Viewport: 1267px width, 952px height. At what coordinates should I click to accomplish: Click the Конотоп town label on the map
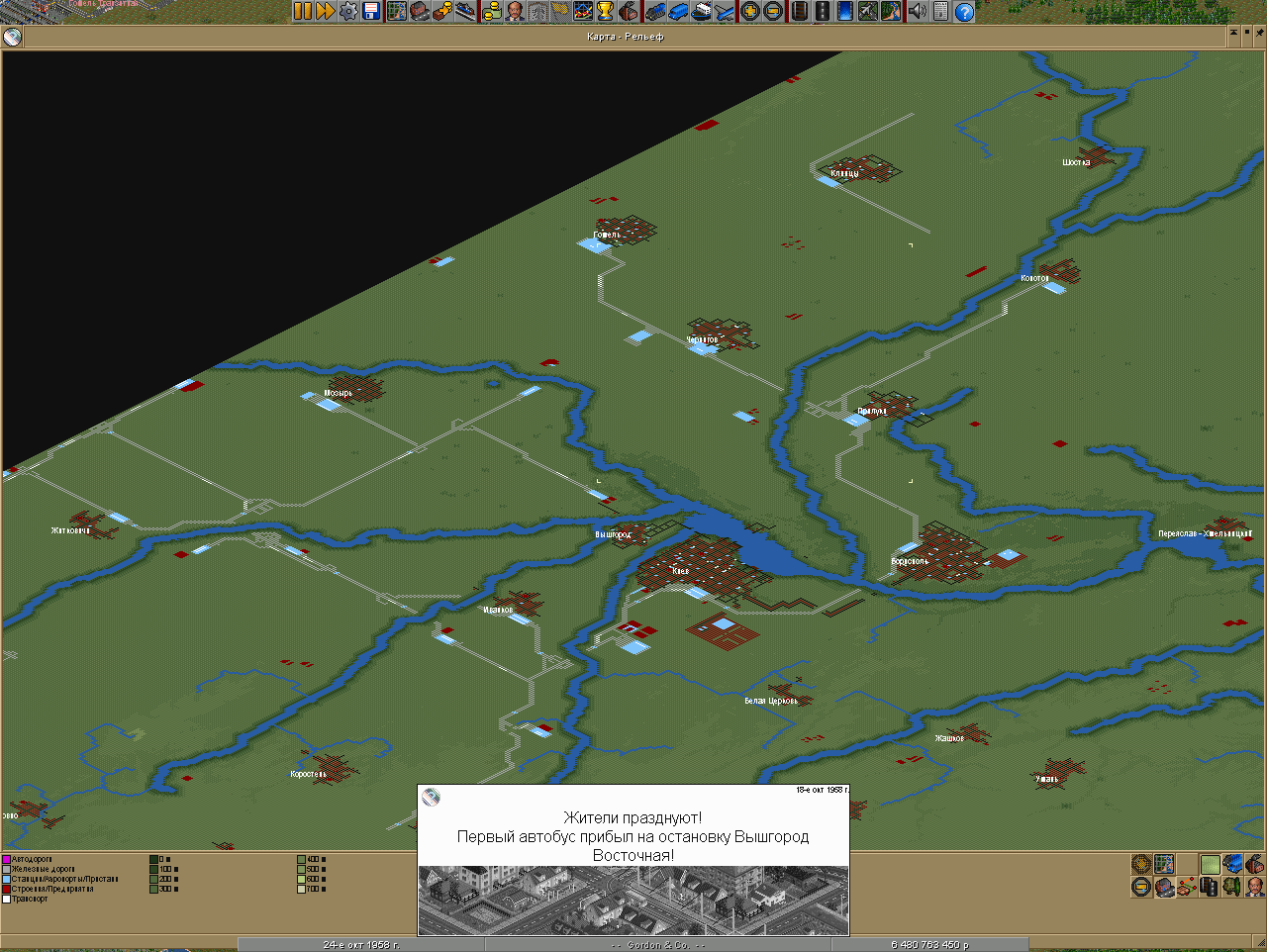click(x=1034, y=278)
